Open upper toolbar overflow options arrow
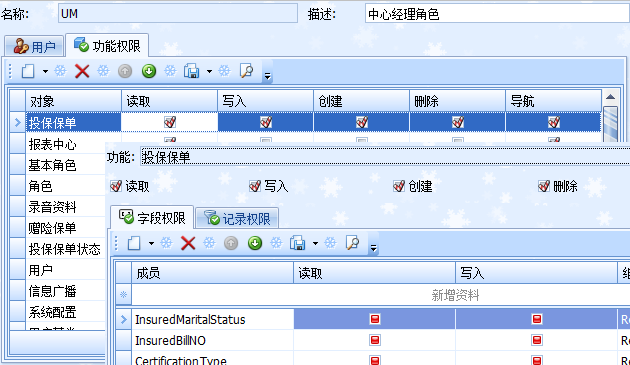 (x=267, y=76)
